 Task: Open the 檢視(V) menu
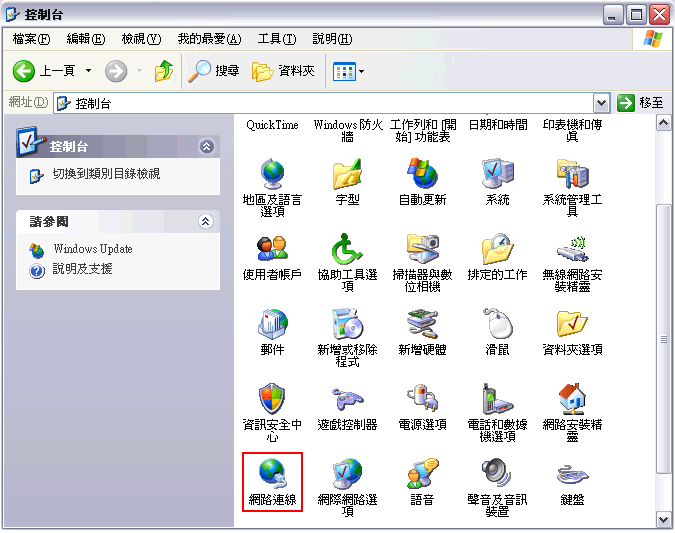141,39
